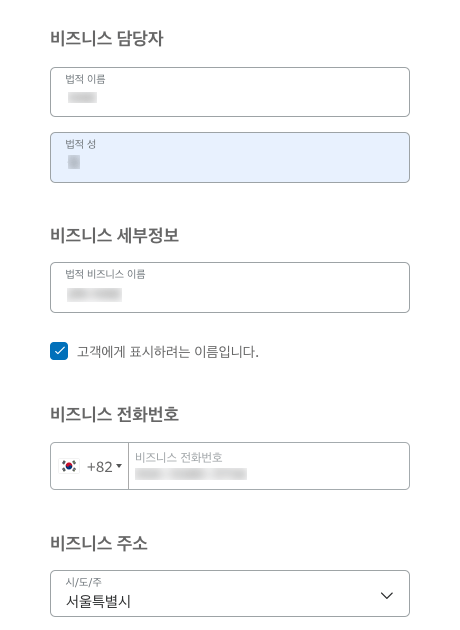Click into the highlighted 법적 성 field
The height and width of the screenshot is (630, 460).
click(230, 158)
